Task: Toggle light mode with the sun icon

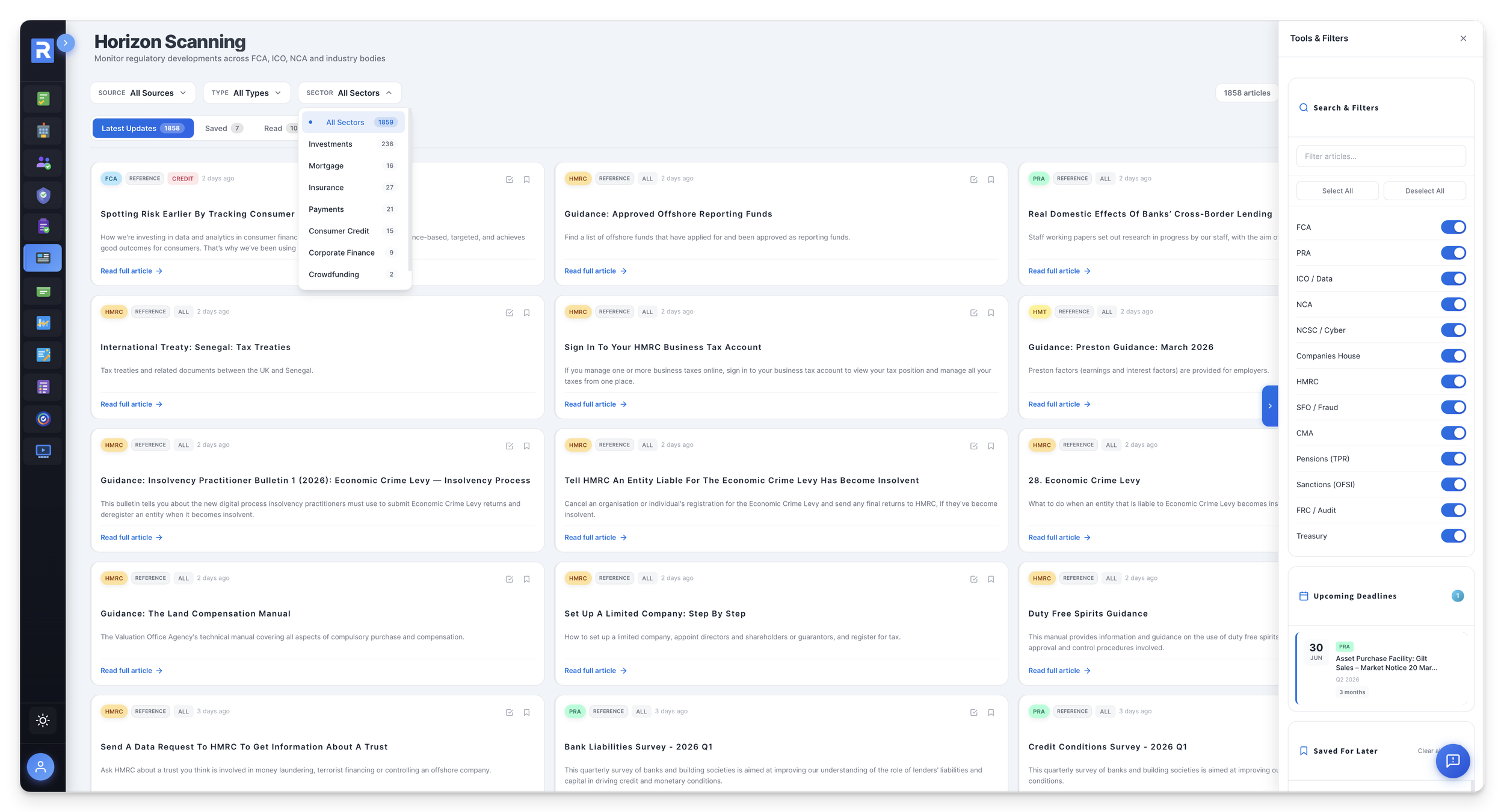Action: 43,720
